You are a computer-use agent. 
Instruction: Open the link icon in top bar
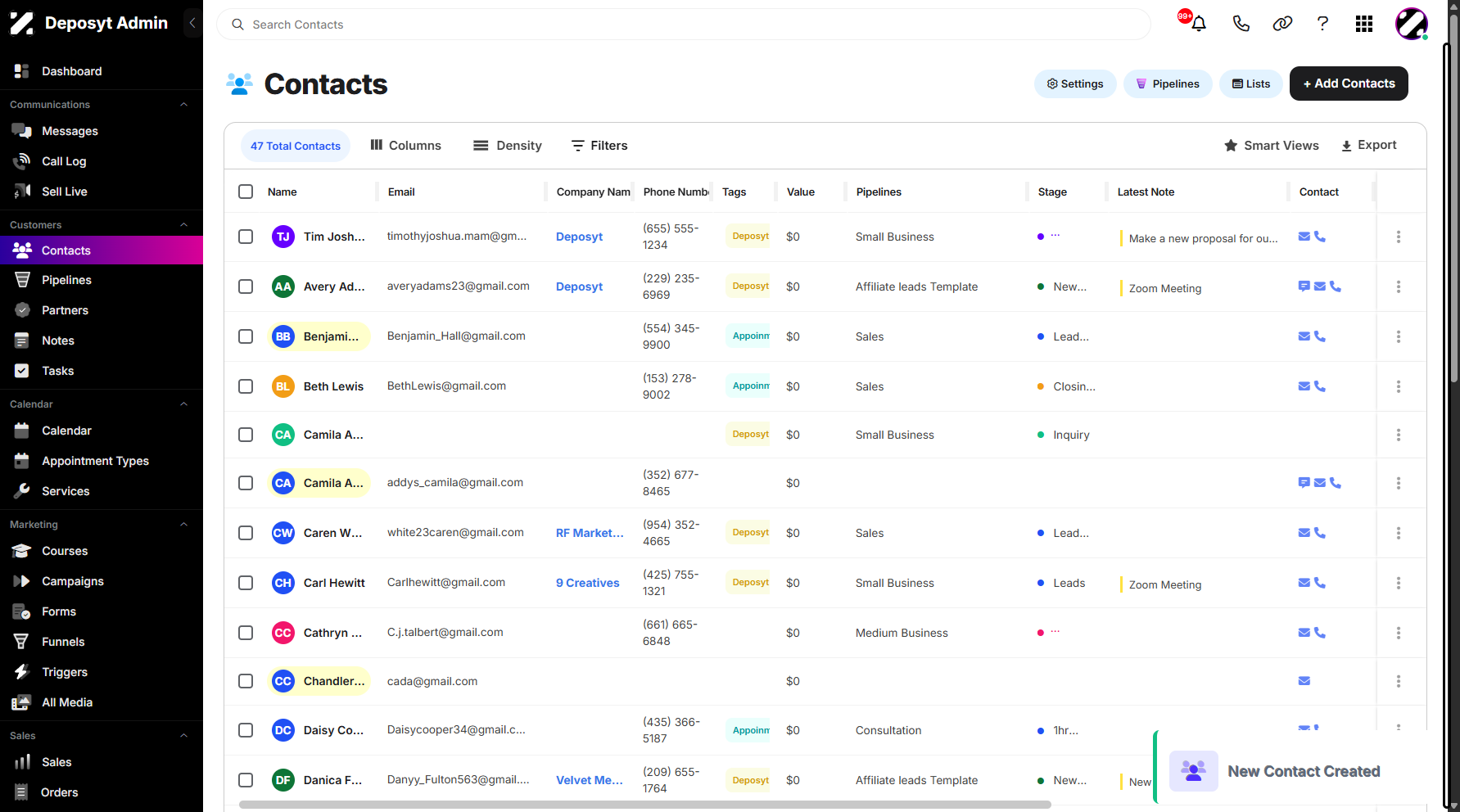[x=1282, y=24]
